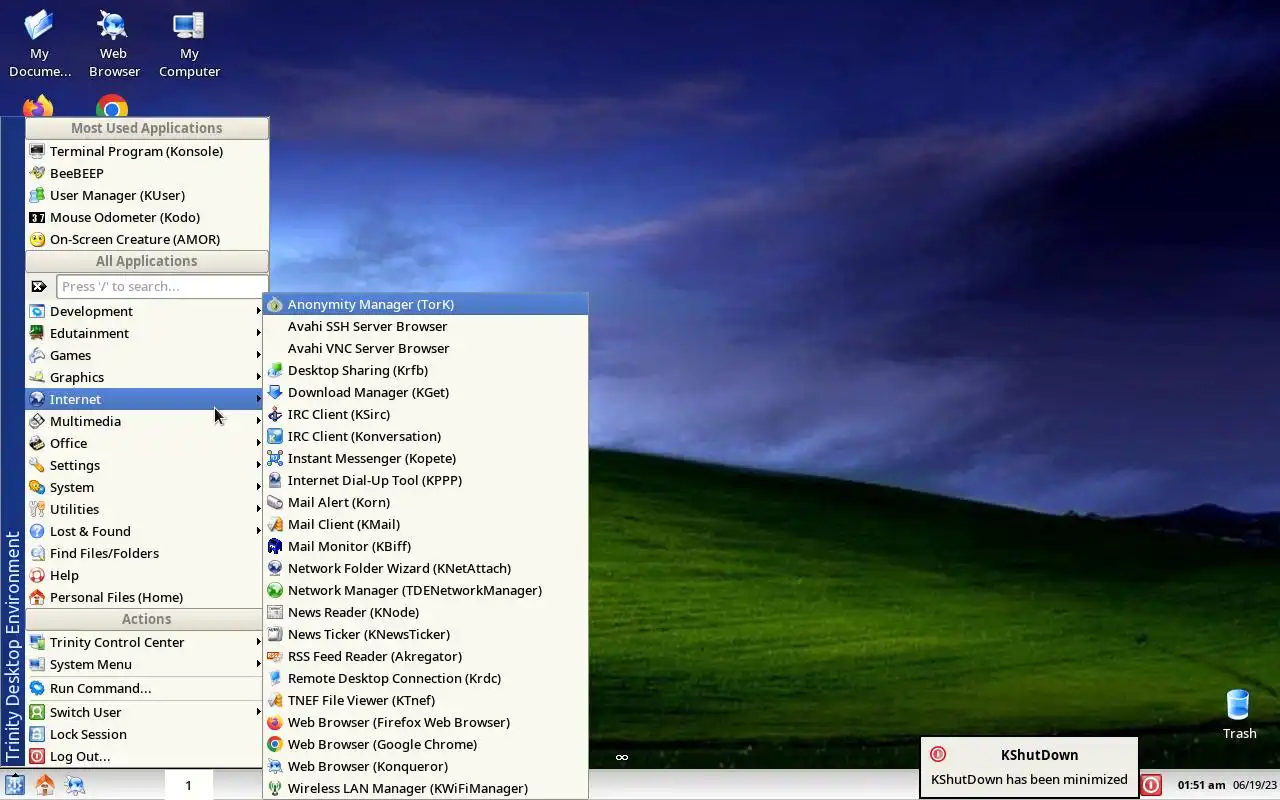This screenshot has height=800, width=1280.
Task: Open the News Reader (KNode) icon
Action: [275, 612]
